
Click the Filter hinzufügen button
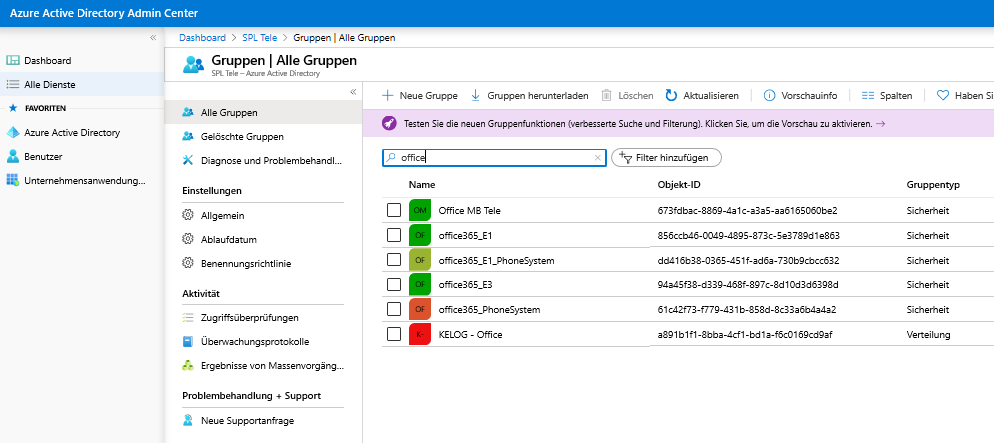point(666,158)
